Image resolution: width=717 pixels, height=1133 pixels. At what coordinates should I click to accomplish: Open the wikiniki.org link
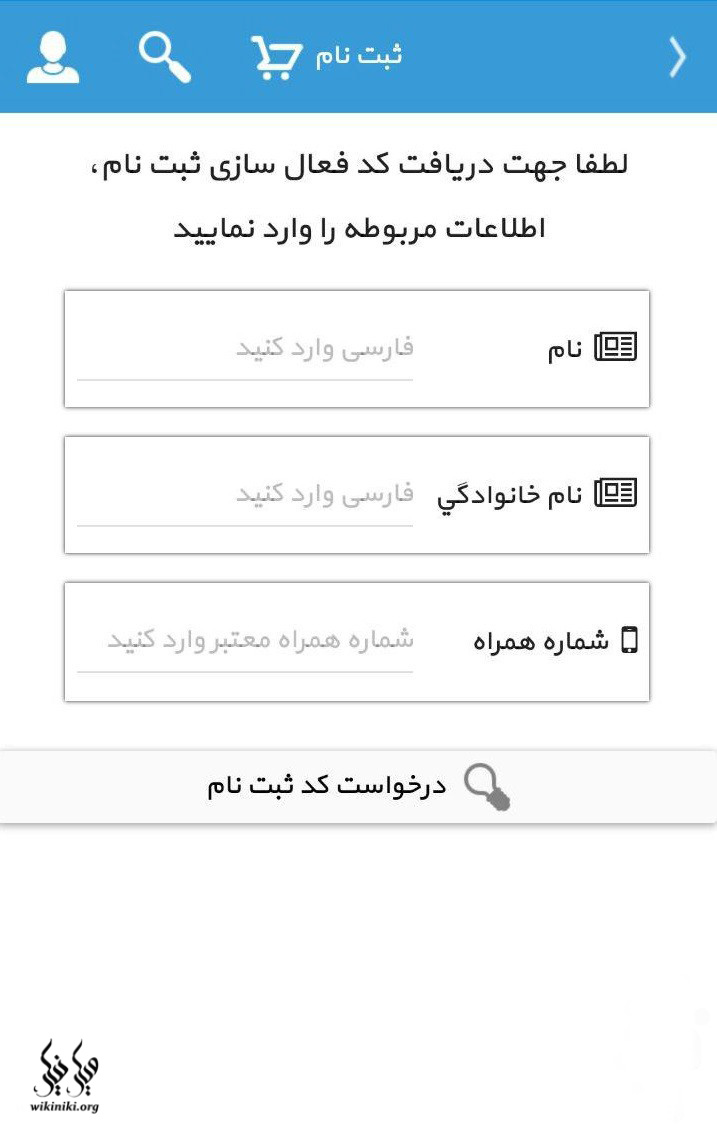[66, 1106]
